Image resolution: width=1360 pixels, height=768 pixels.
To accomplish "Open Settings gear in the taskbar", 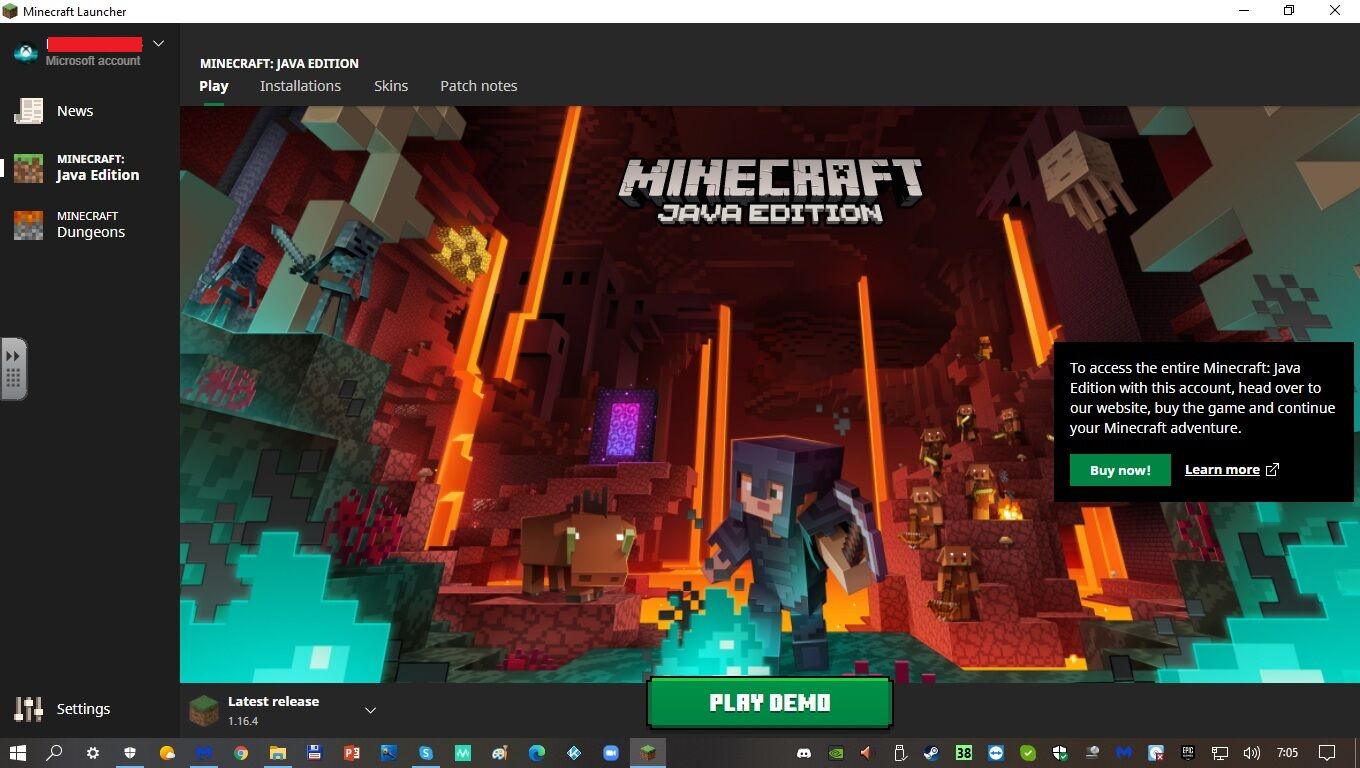I will (93, 753).
